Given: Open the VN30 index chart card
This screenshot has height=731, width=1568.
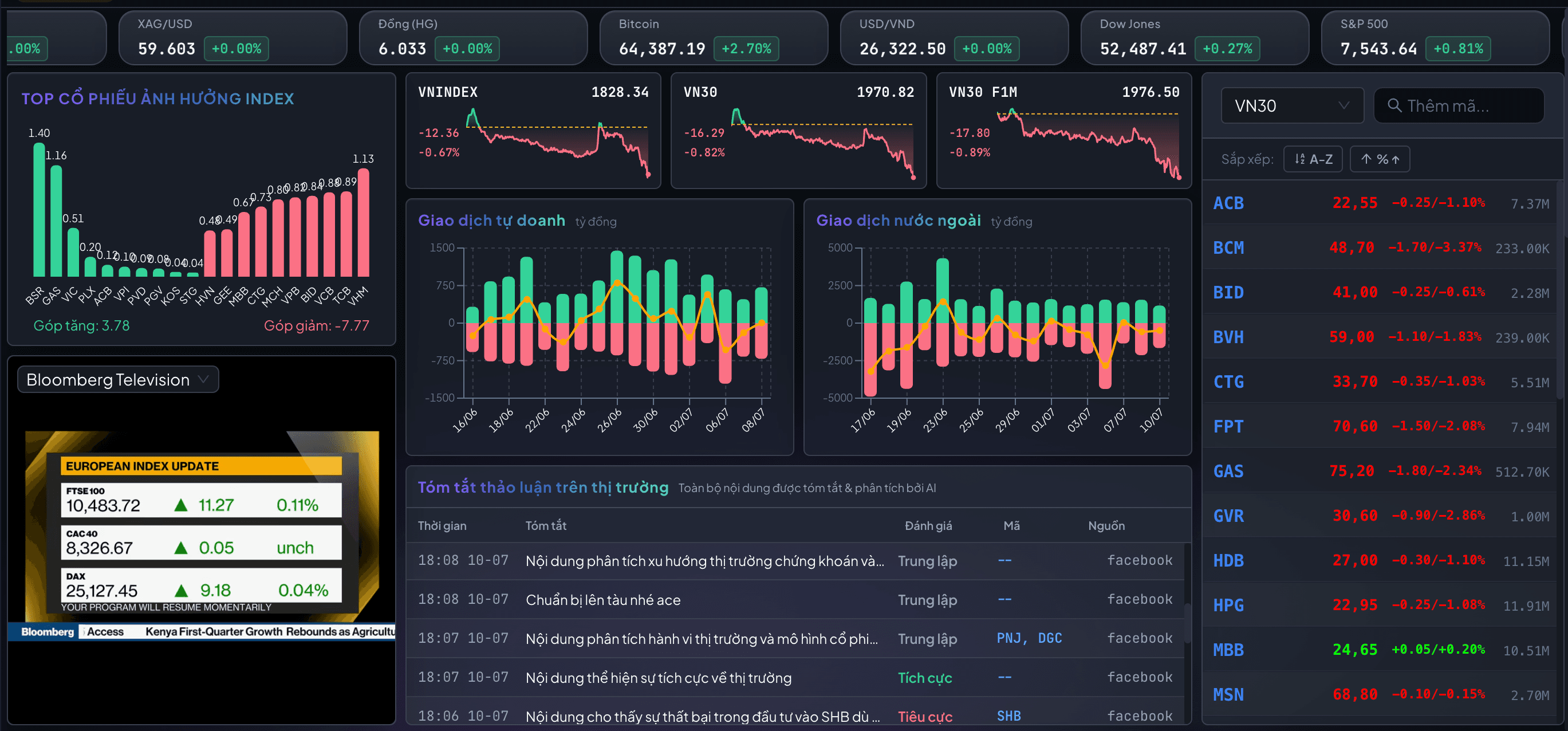Looking at the screenshot, I should pos(799,131).
